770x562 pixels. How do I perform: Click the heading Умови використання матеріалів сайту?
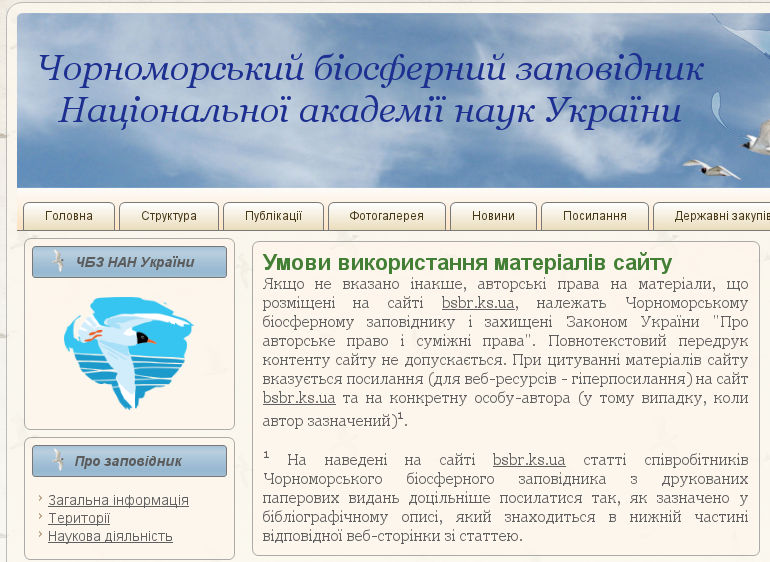pyautogui.click(x=467, y=262)
